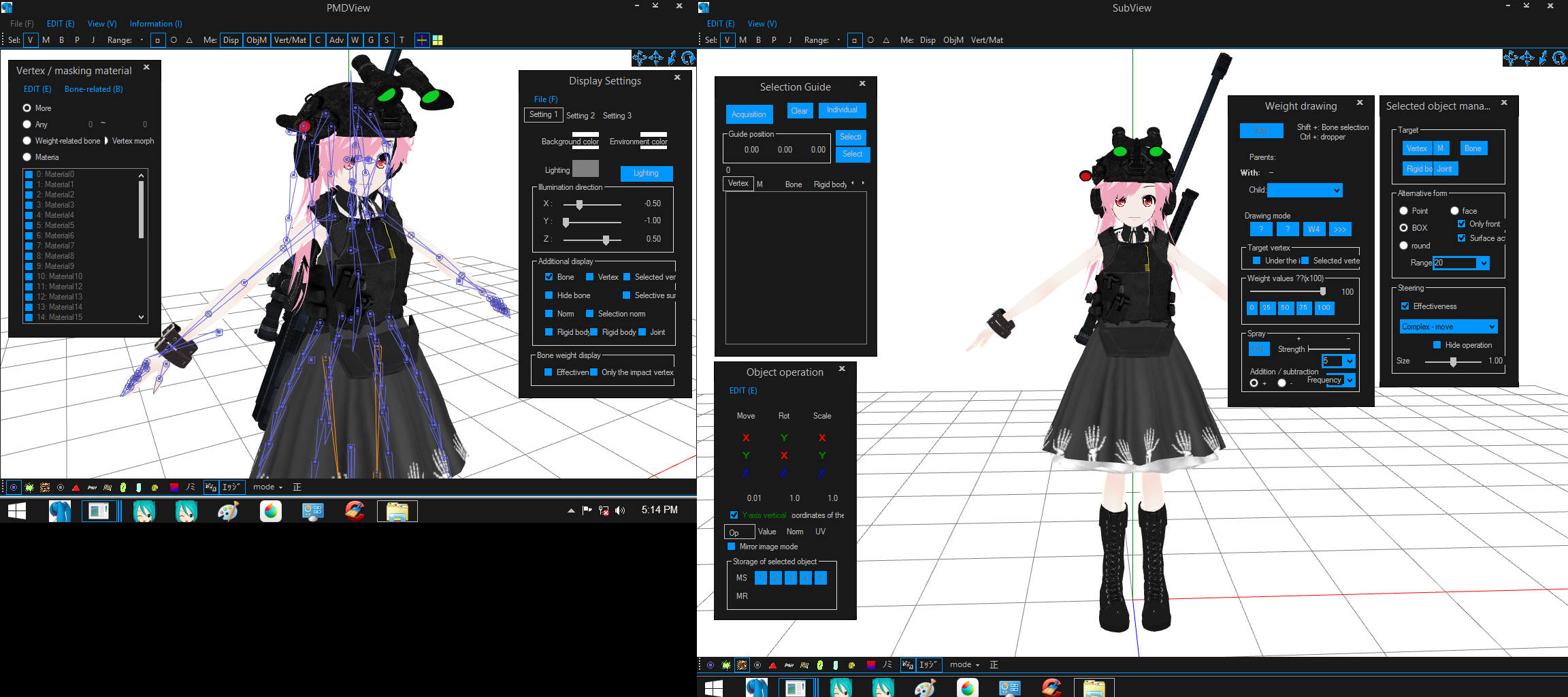This screenshot has height=697, width=1568.
Task: Select the round alternative form option
Action: 1403,246
